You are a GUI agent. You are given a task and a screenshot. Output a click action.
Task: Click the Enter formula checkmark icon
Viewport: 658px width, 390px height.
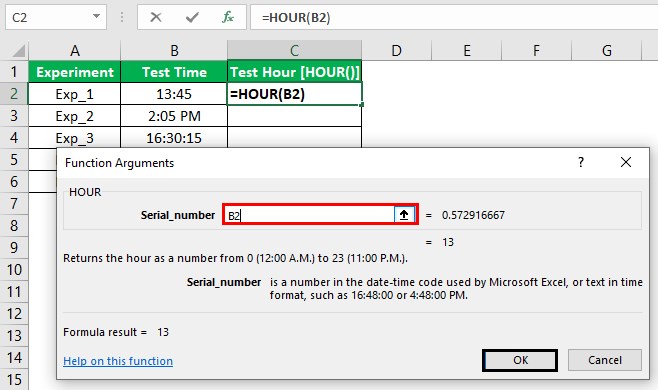(192, 17)
